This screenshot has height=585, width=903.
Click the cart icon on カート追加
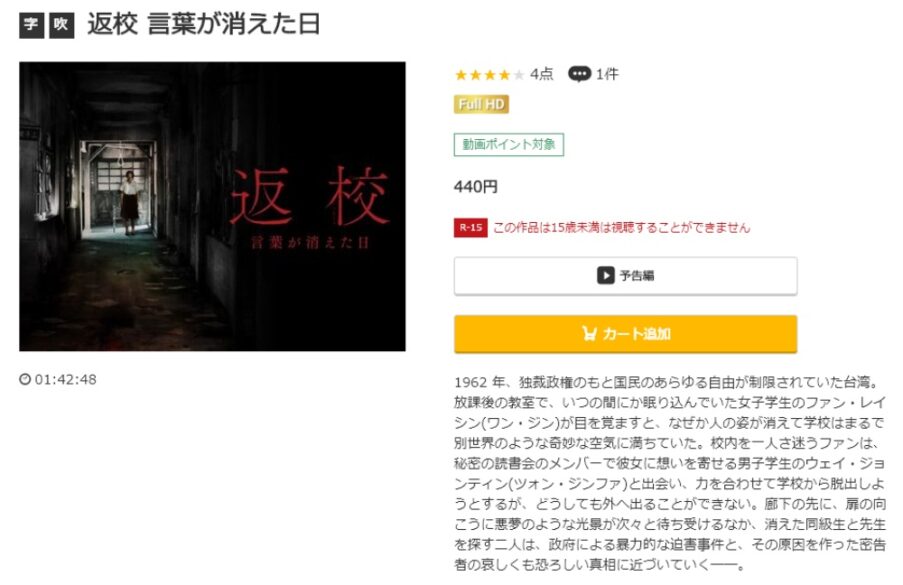(589, 334)
